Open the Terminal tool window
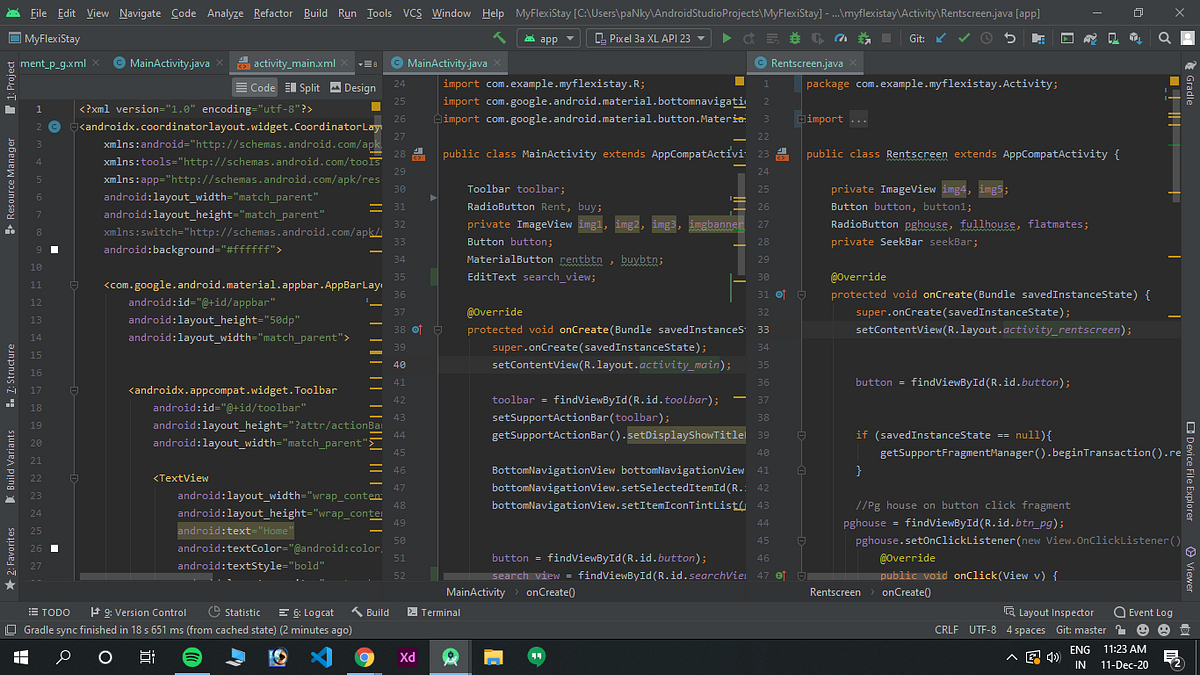1200x675 pixels. point(433,612)
